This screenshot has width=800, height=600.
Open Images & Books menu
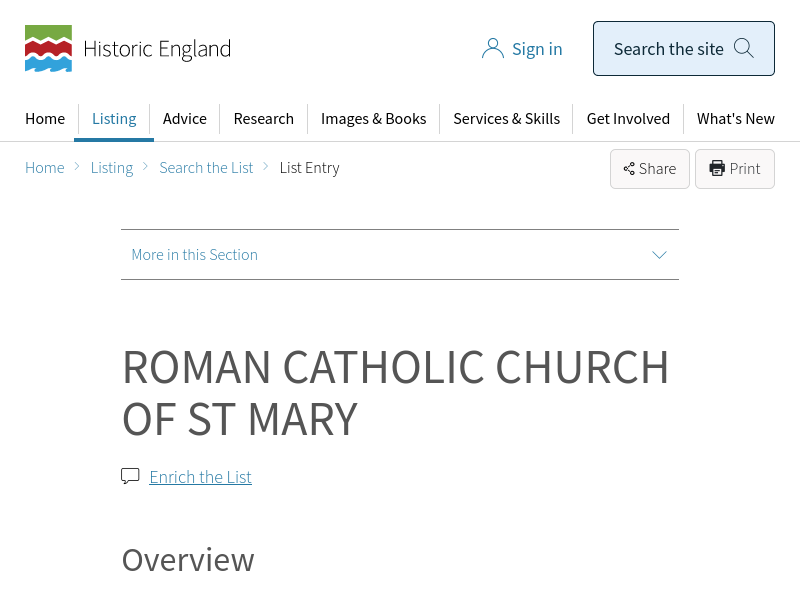click(x=373, y=119)
